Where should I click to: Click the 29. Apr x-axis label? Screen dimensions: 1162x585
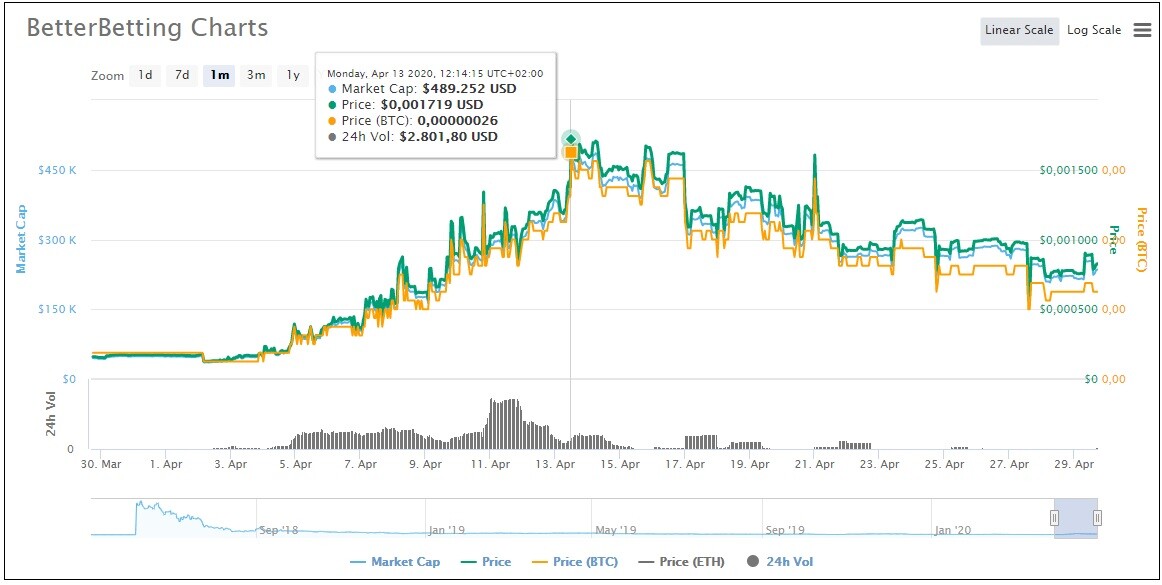(x=1075, y=465)
